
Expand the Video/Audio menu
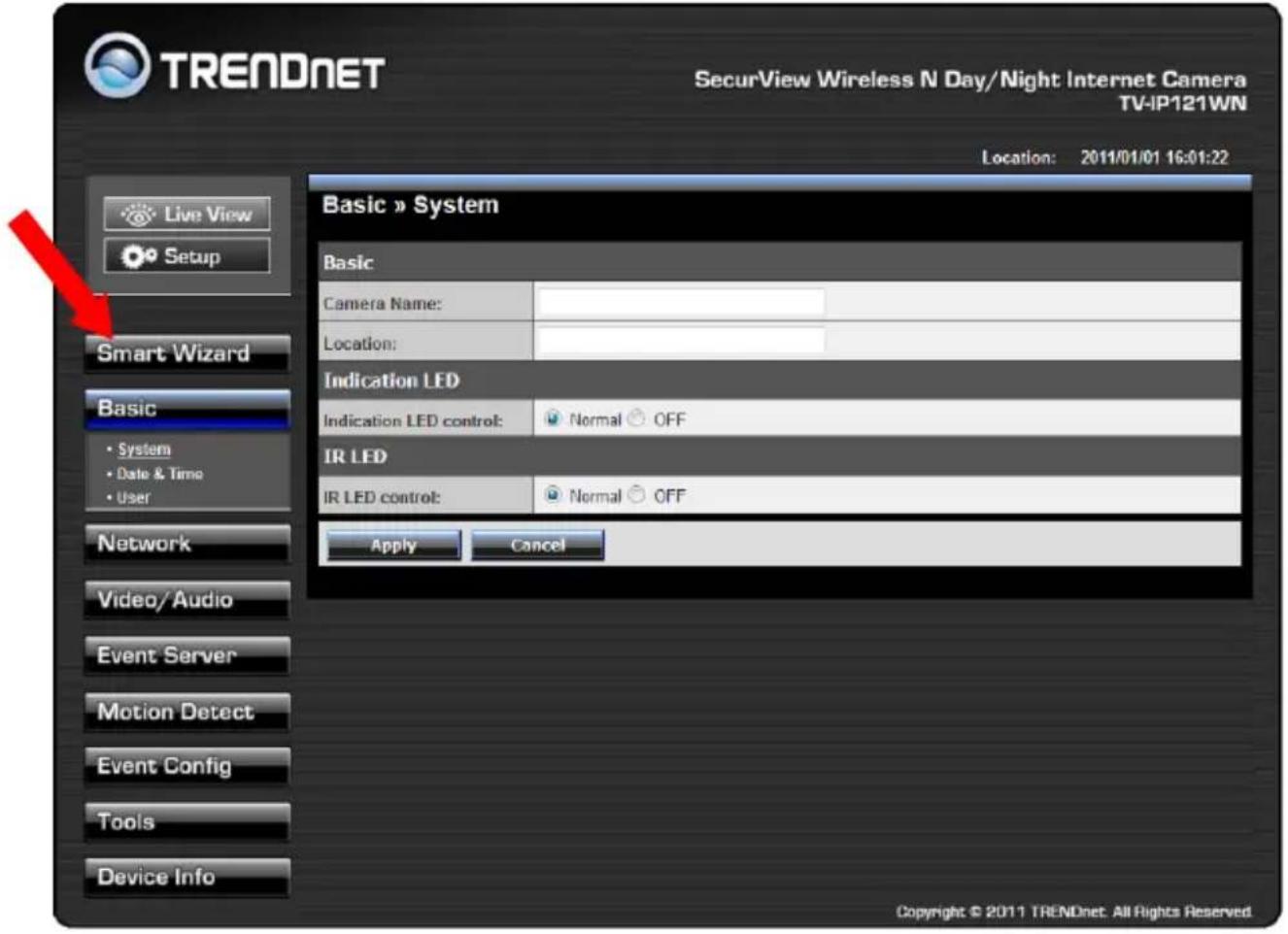(x=187, y=600)
